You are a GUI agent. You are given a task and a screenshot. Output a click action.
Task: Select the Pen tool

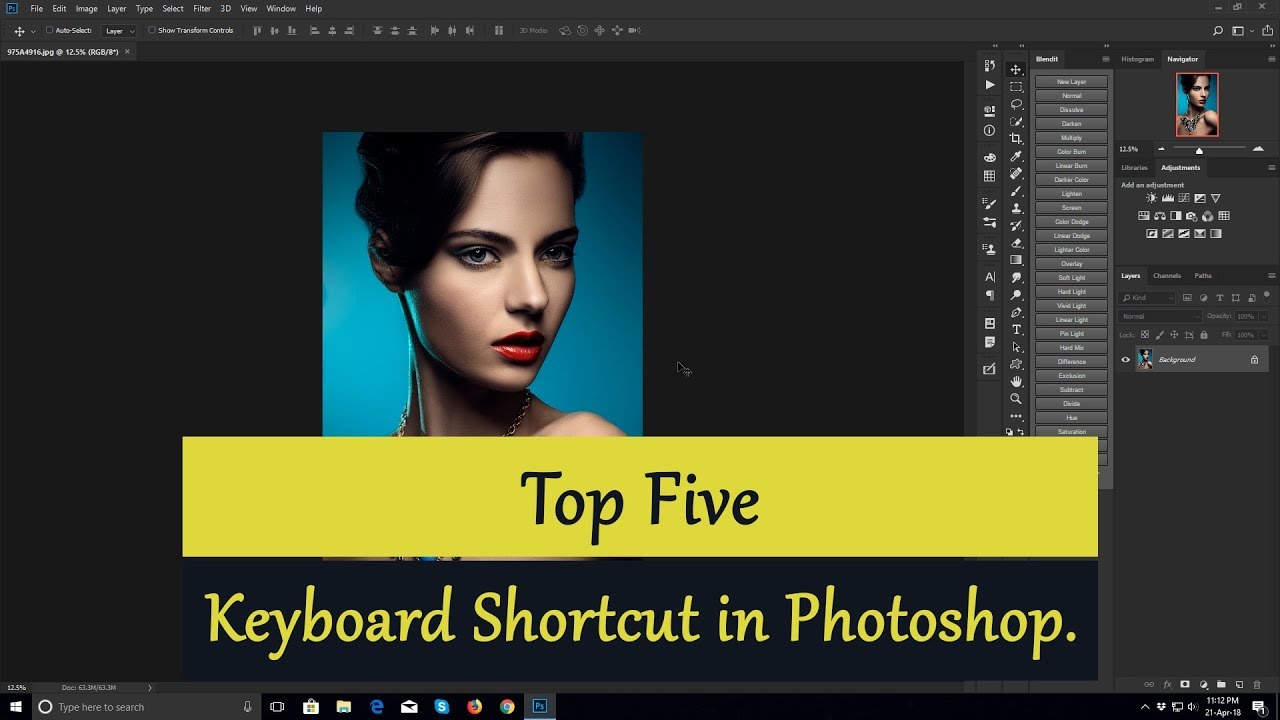coord(1016,312)
